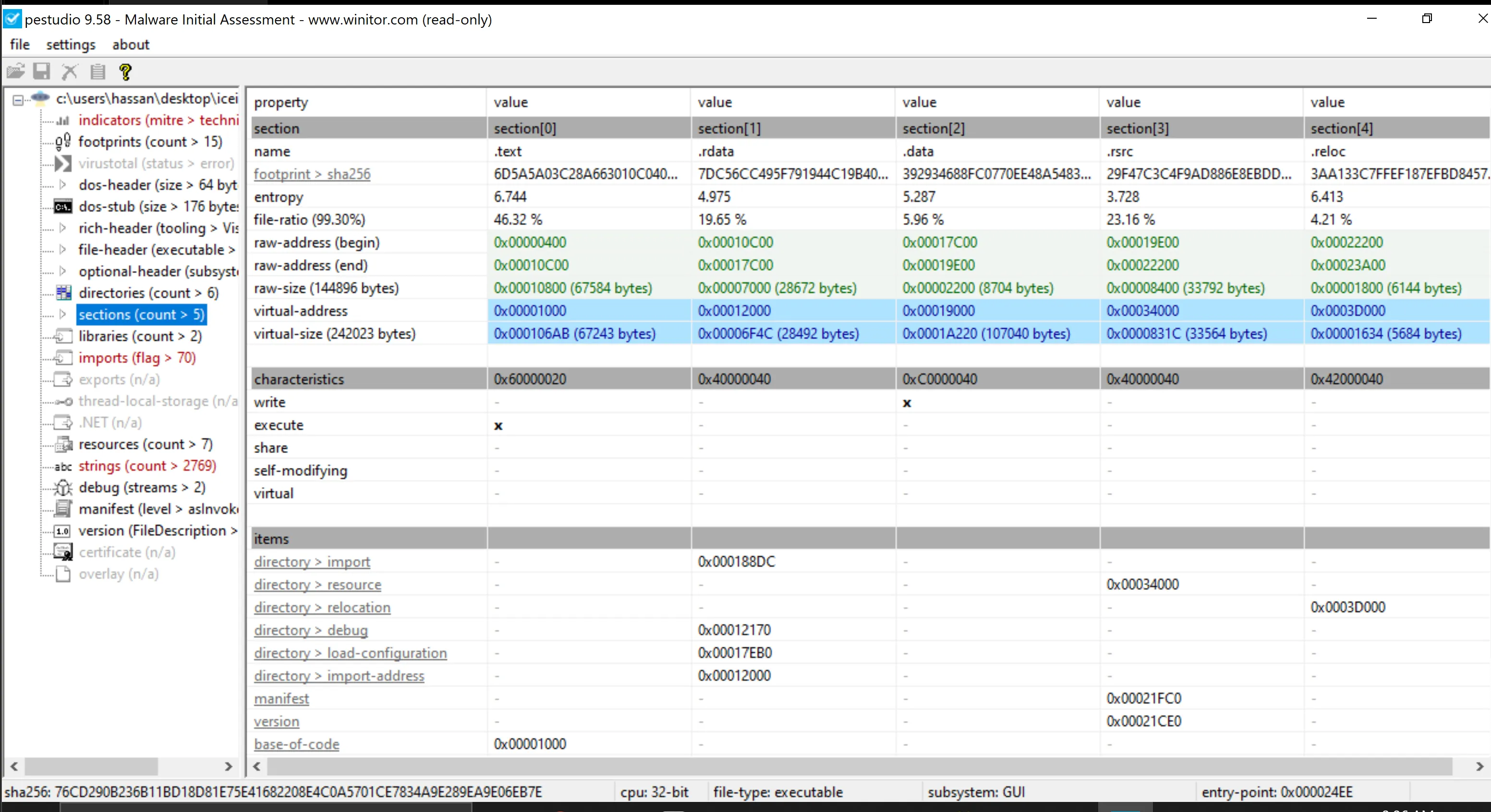Click the write 'x' mark for .data
The image size is (1491, 812).
coord(907,403)
